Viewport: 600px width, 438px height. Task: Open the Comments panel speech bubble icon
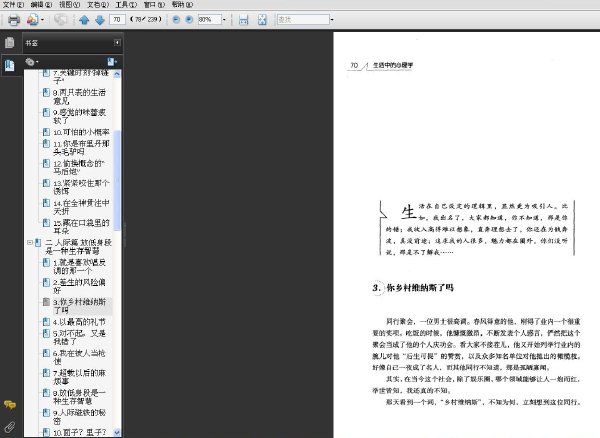click(x=10, y=405)
